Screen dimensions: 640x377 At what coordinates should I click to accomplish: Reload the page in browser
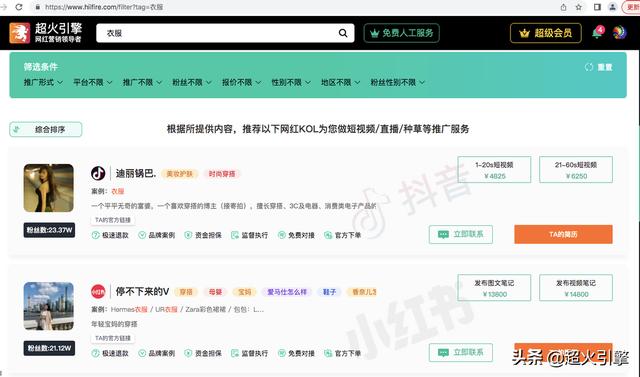coord(19,7)
